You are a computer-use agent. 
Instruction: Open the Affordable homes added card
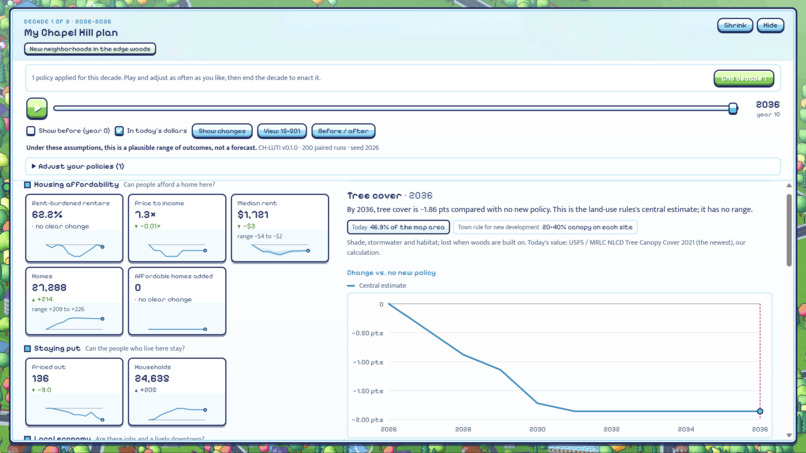177,301
